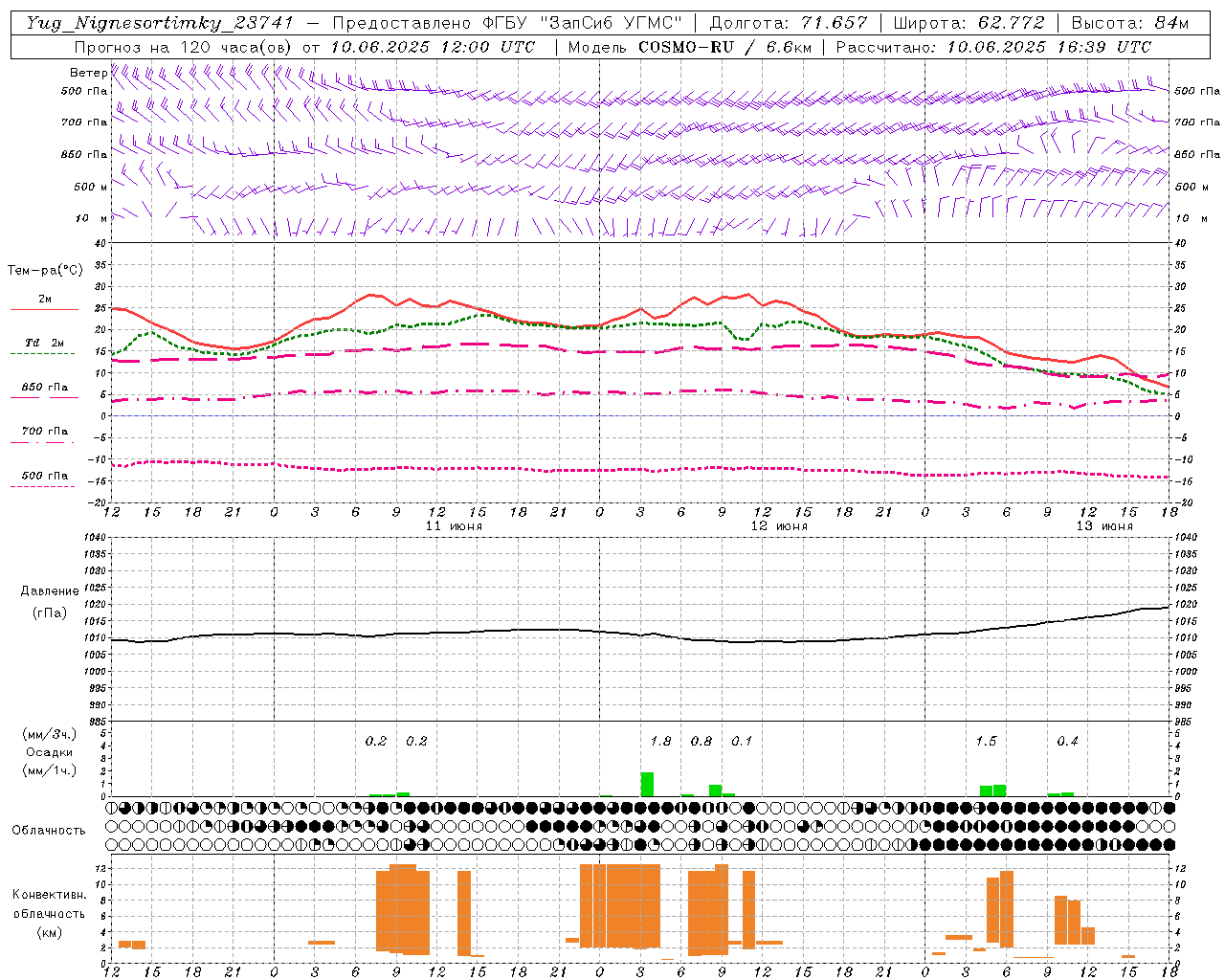The image size is (1225, 980).
Task: Click the Тем-ра(°C) axis label
Action: (45, 271)
